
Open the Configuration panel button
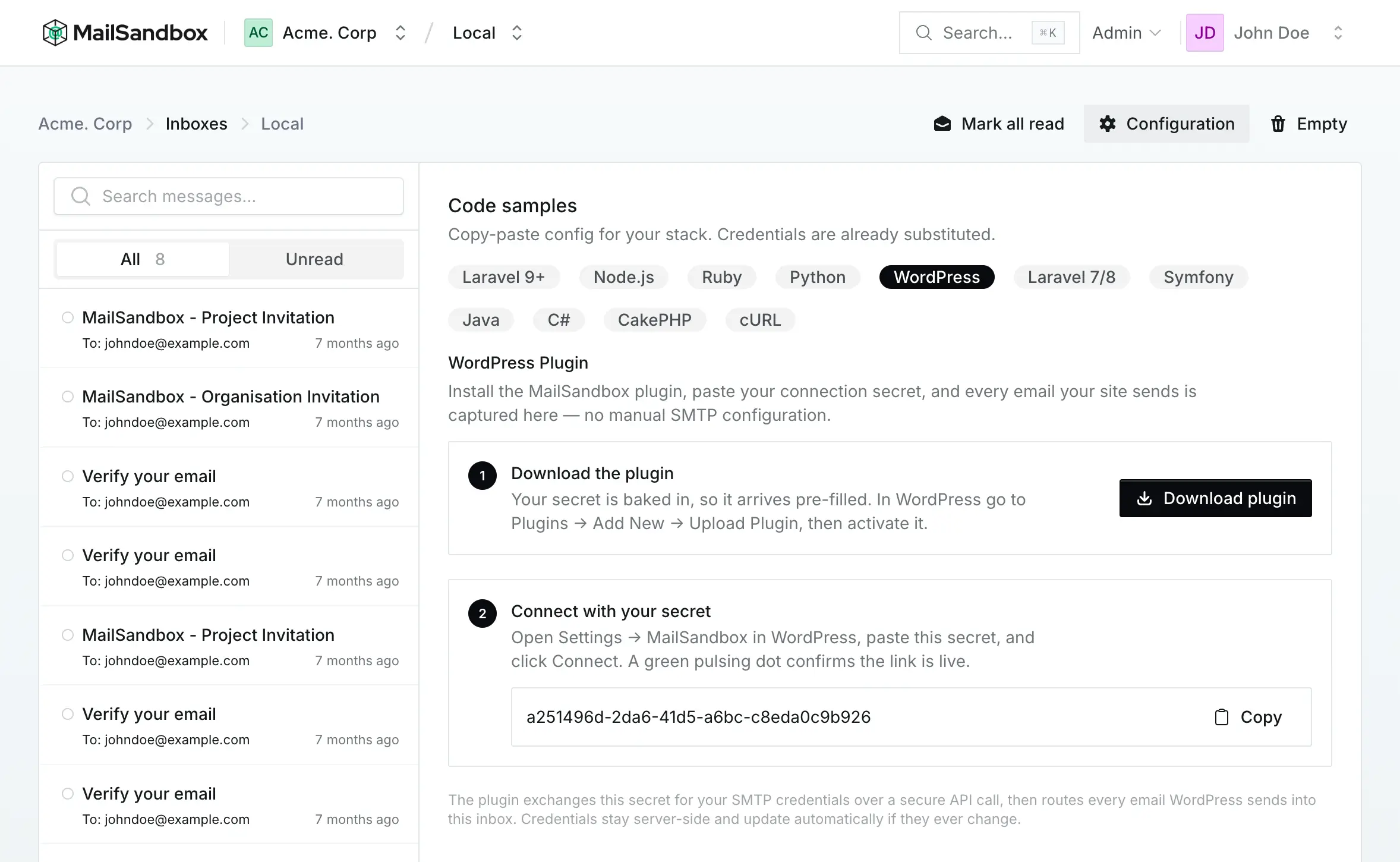(x=1166, y=124)
